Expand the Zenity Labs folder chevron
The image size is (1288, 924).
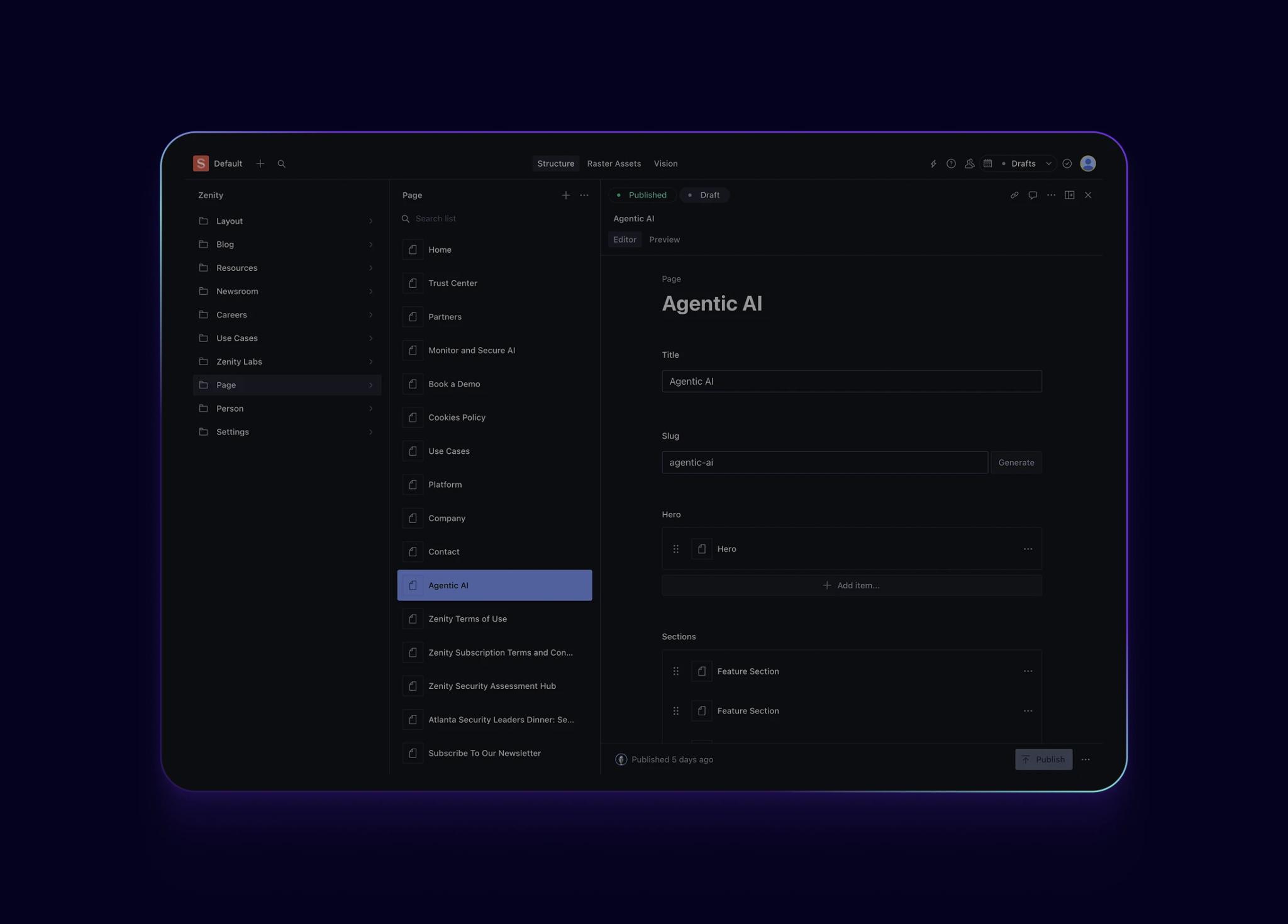(370, 361)
